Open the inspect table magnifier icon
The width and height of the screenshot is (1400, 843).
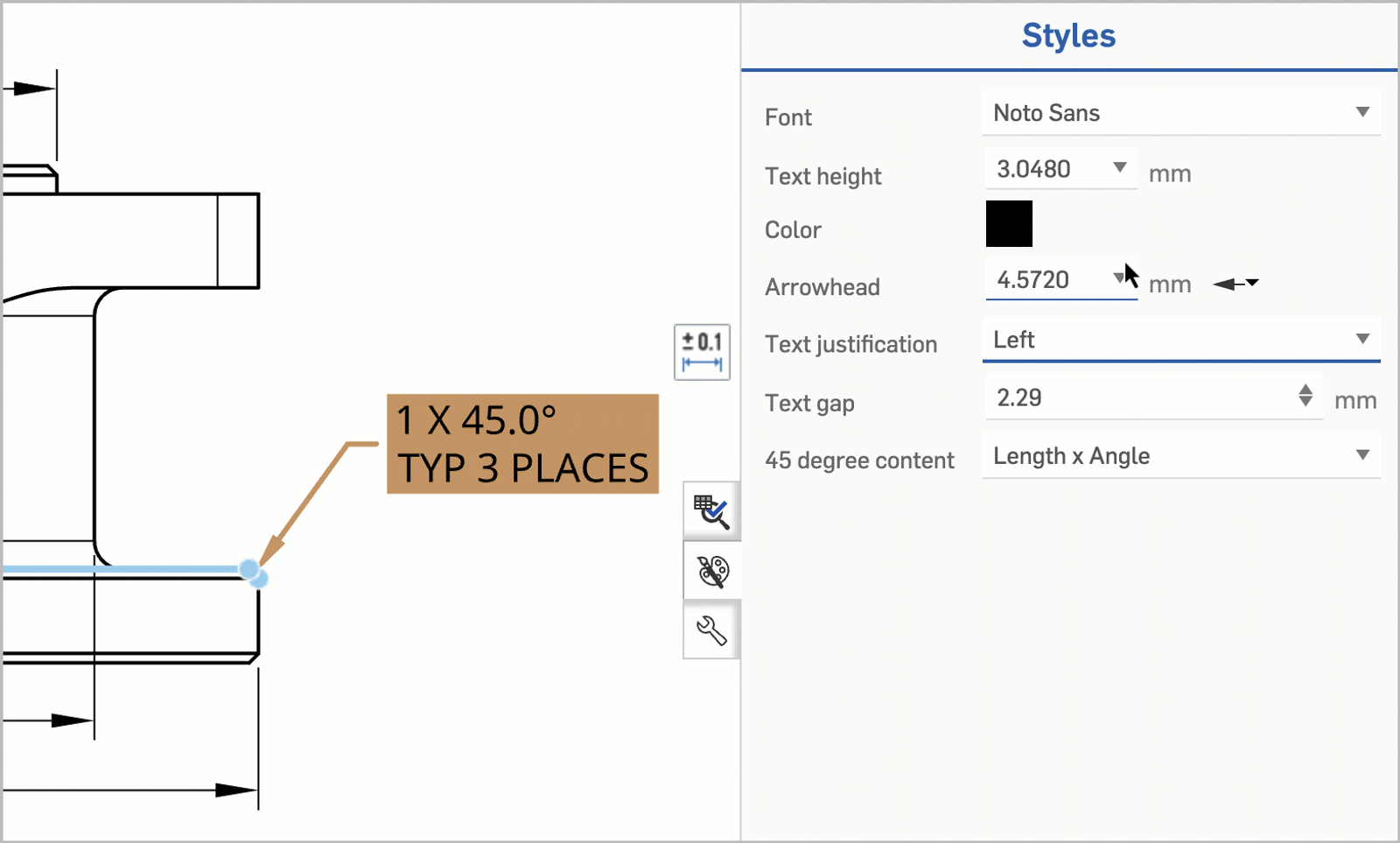pos(711,512)
